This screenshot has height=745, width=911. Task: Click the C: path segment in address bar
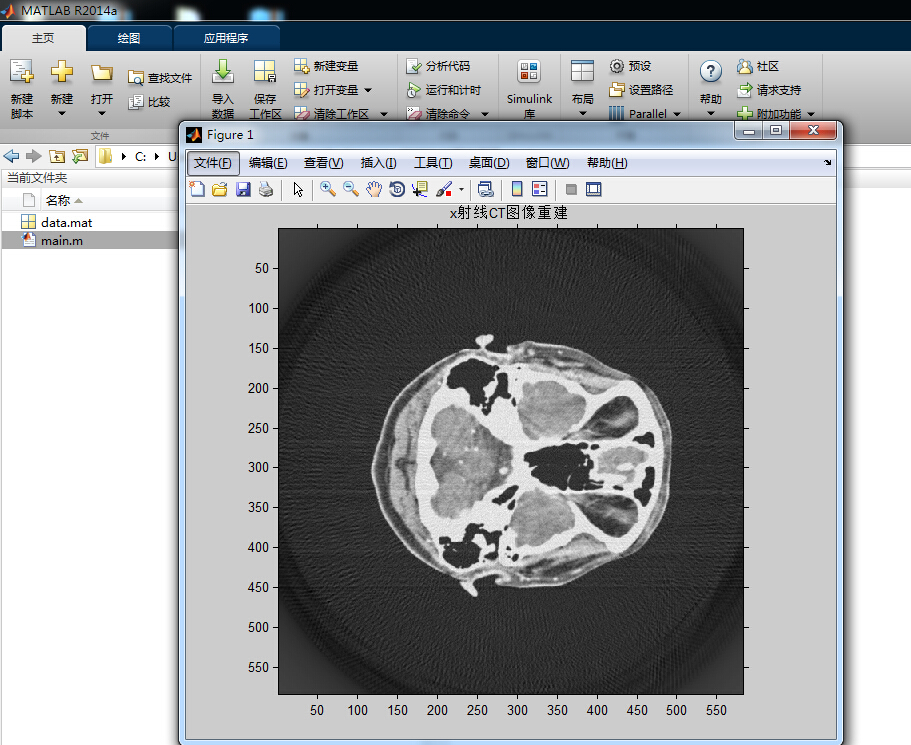click(141, 156)
